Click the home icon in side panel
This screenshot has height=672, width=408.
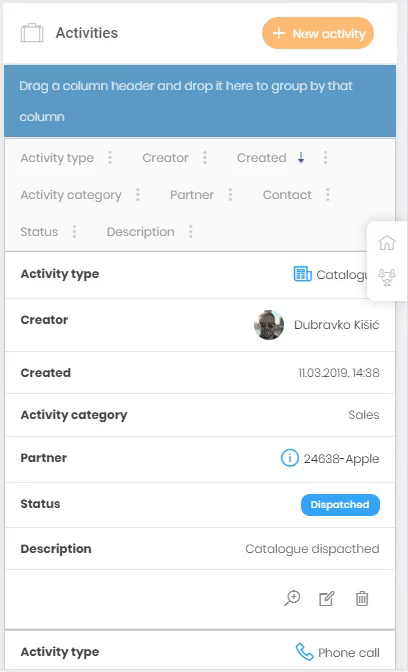tap(387, 243)
